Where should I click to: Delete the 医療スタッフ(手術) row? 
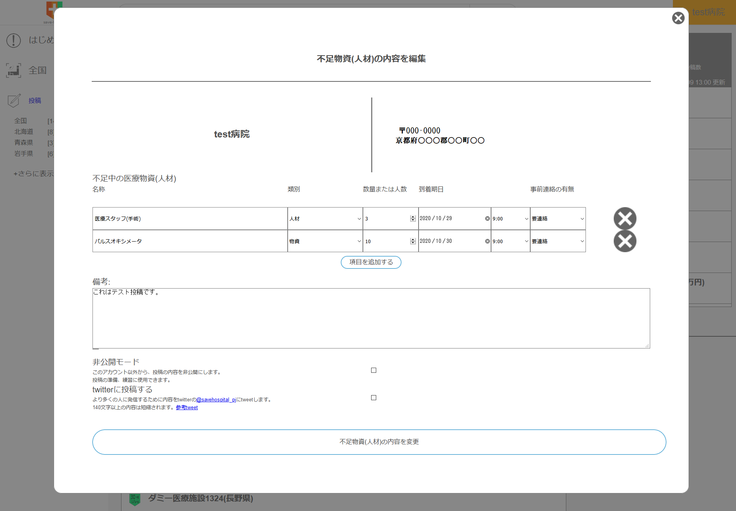(x=625, y=218)
